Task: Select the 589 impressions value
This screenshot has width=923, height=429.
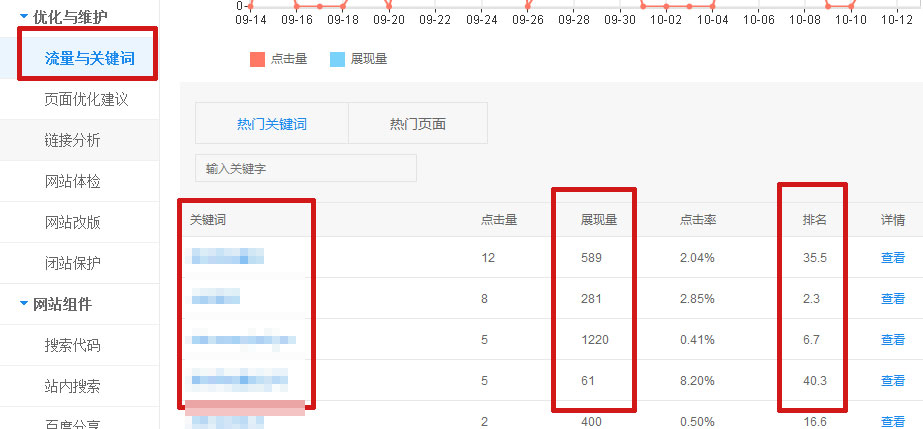Action: pos(591,257)
